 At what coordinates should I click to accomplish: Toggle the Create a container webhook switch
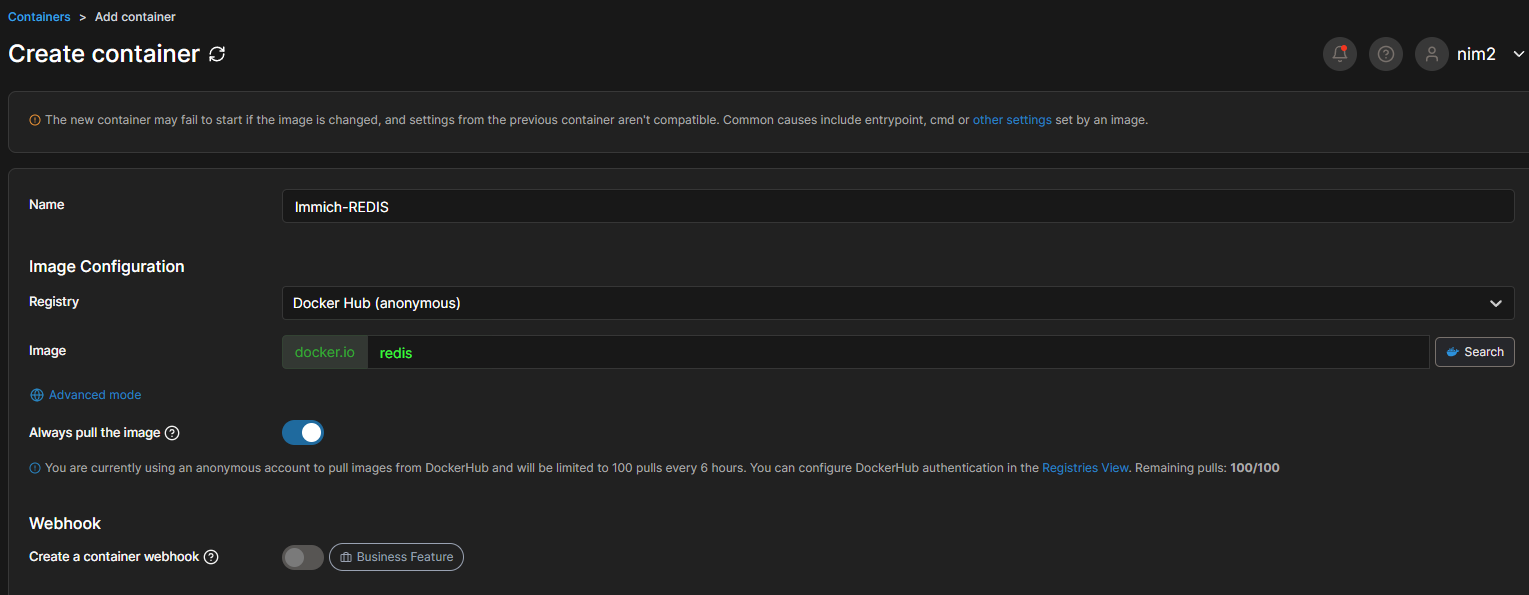point(303,557)
